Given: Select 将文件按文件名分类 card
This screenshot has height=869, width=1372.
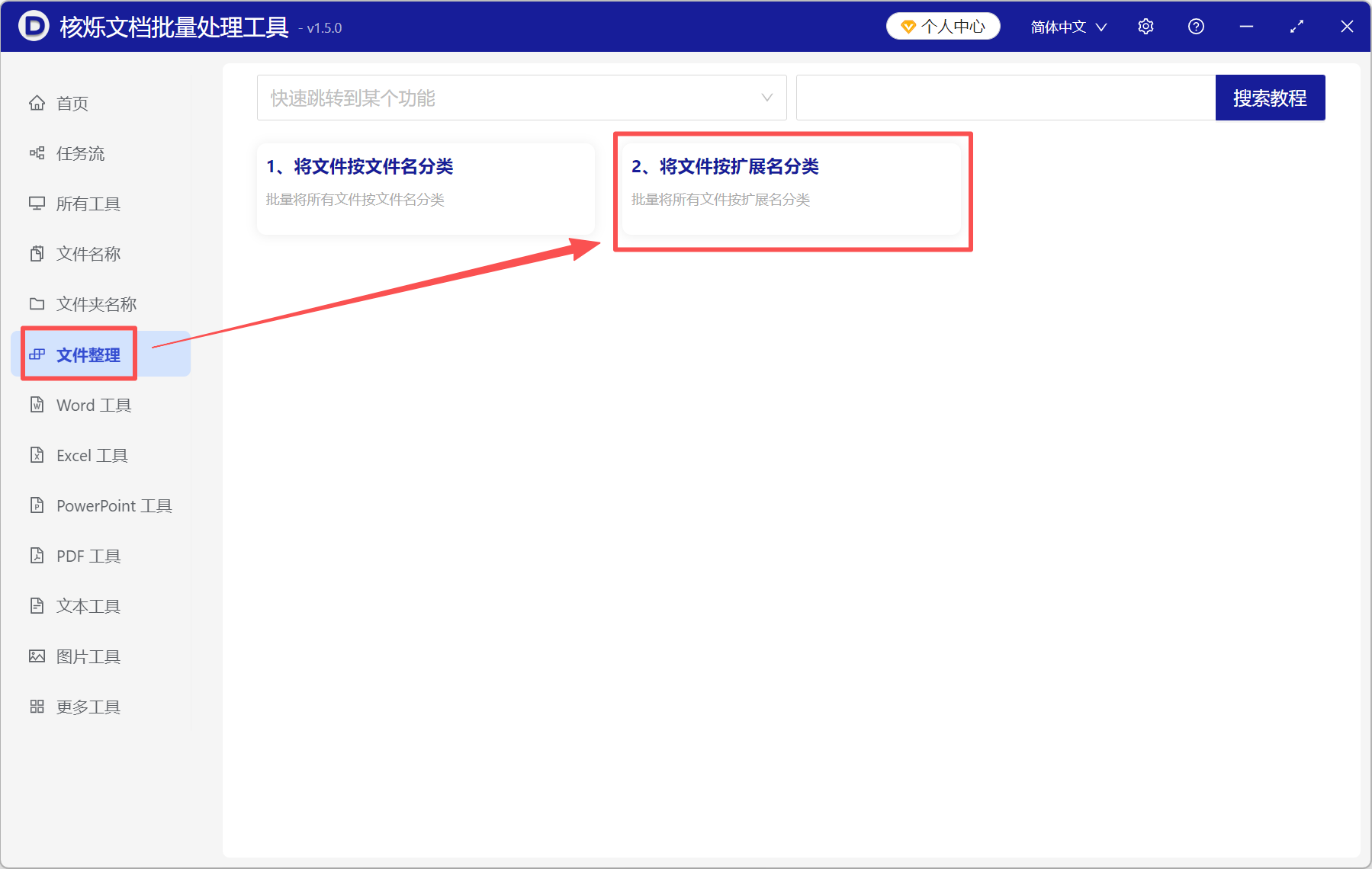Looking at the screenshot, I should click(425, 188).
